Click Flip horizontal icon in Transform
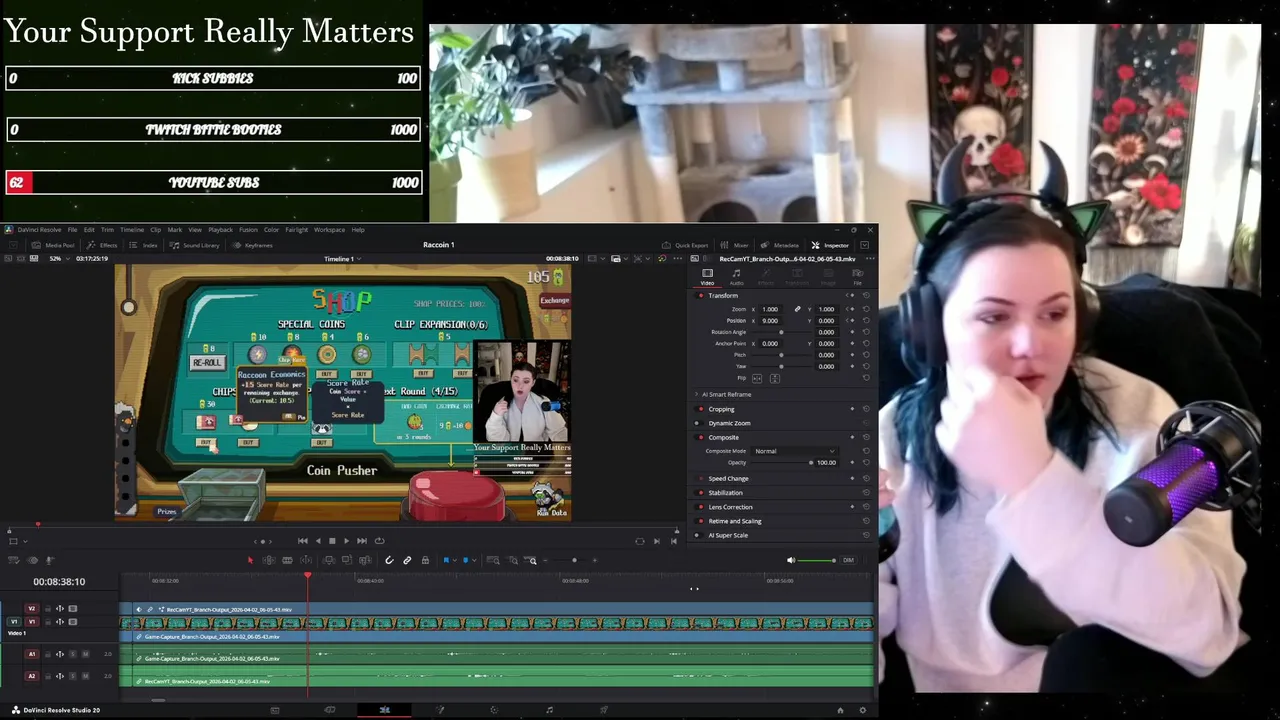 point(757,378)
